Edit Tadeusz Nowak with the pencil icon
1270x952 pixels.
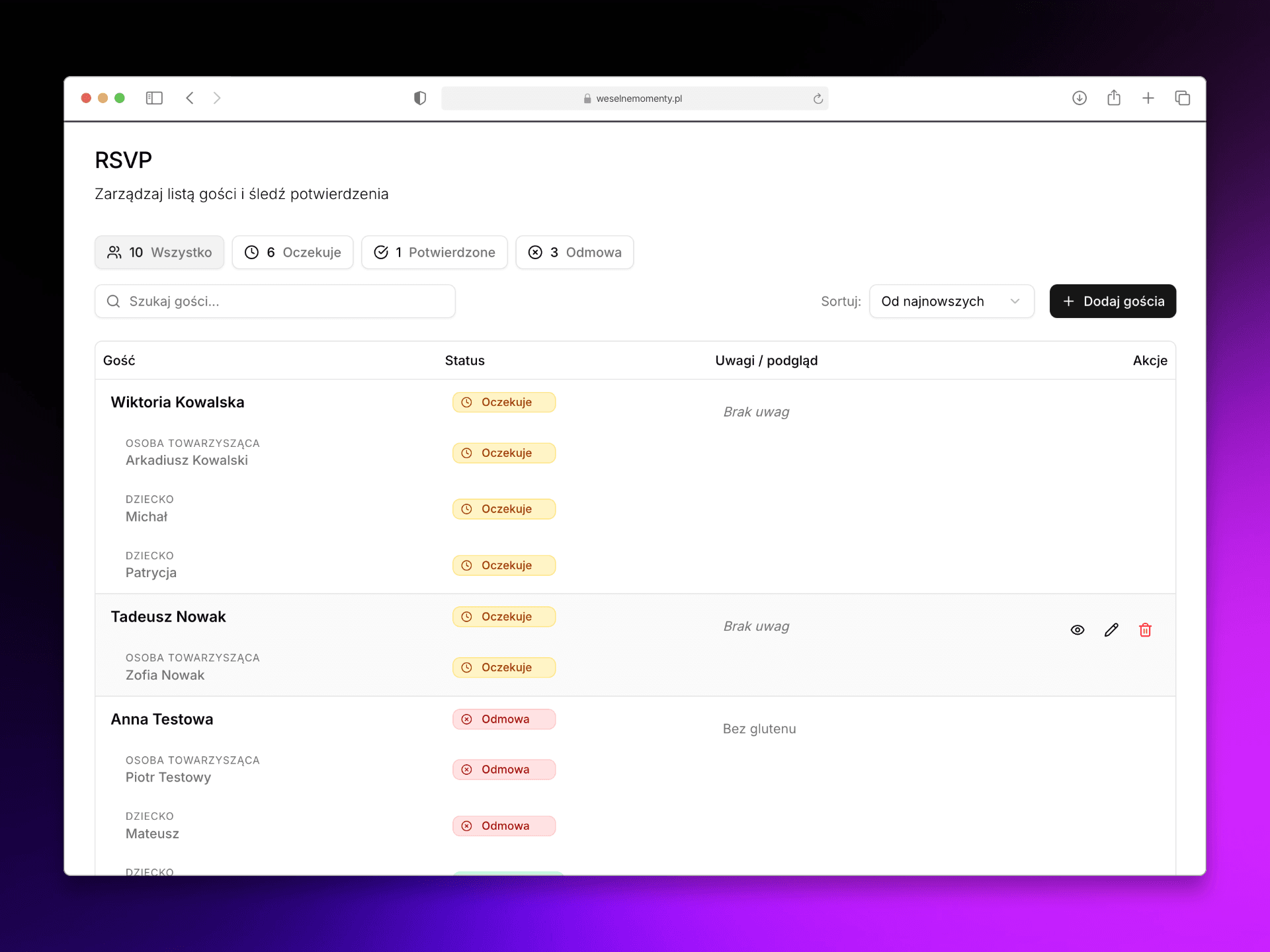[x=1111, y=630]
